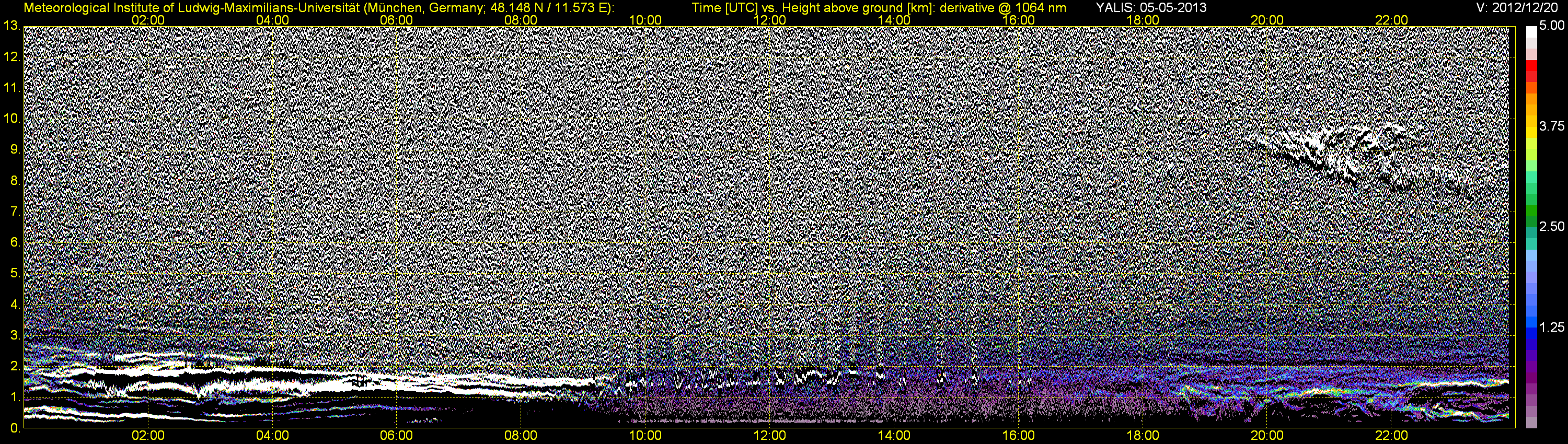Click the 18:00 label on the top time axis
The width and height of the screenshot is (1568, 444).
coord(1143,20)
